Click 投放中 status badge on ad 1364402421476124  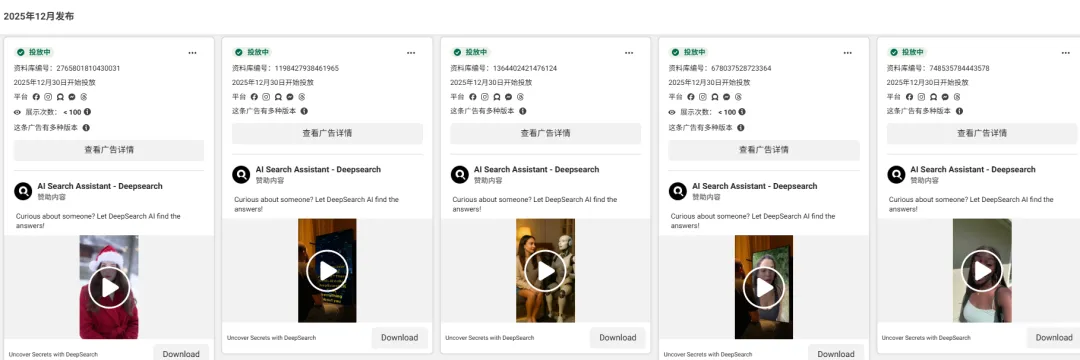tap(470, 52)
